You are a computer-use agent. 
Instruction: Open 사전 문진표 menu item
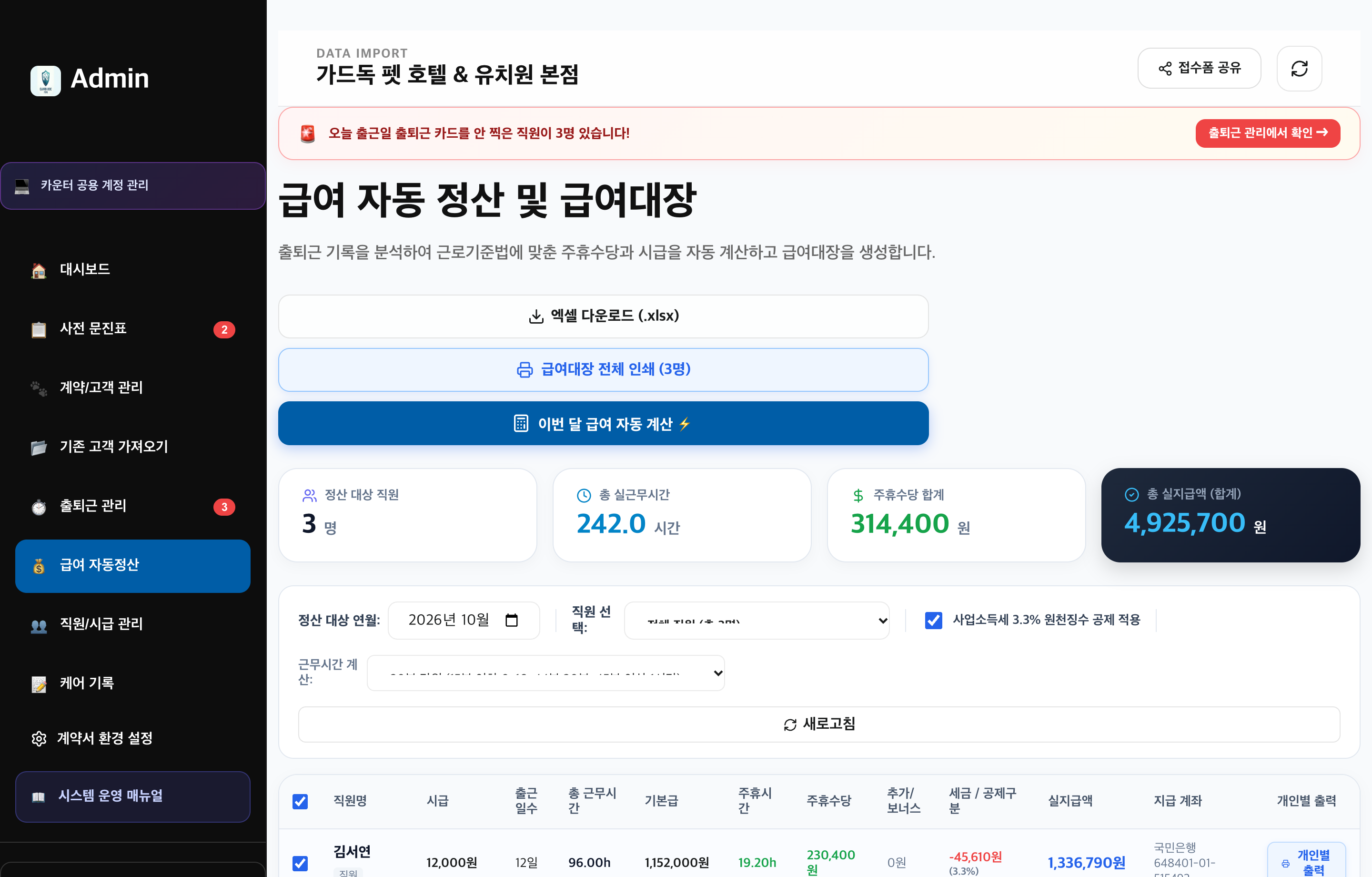pyautogui.click(x=133, y=328)
